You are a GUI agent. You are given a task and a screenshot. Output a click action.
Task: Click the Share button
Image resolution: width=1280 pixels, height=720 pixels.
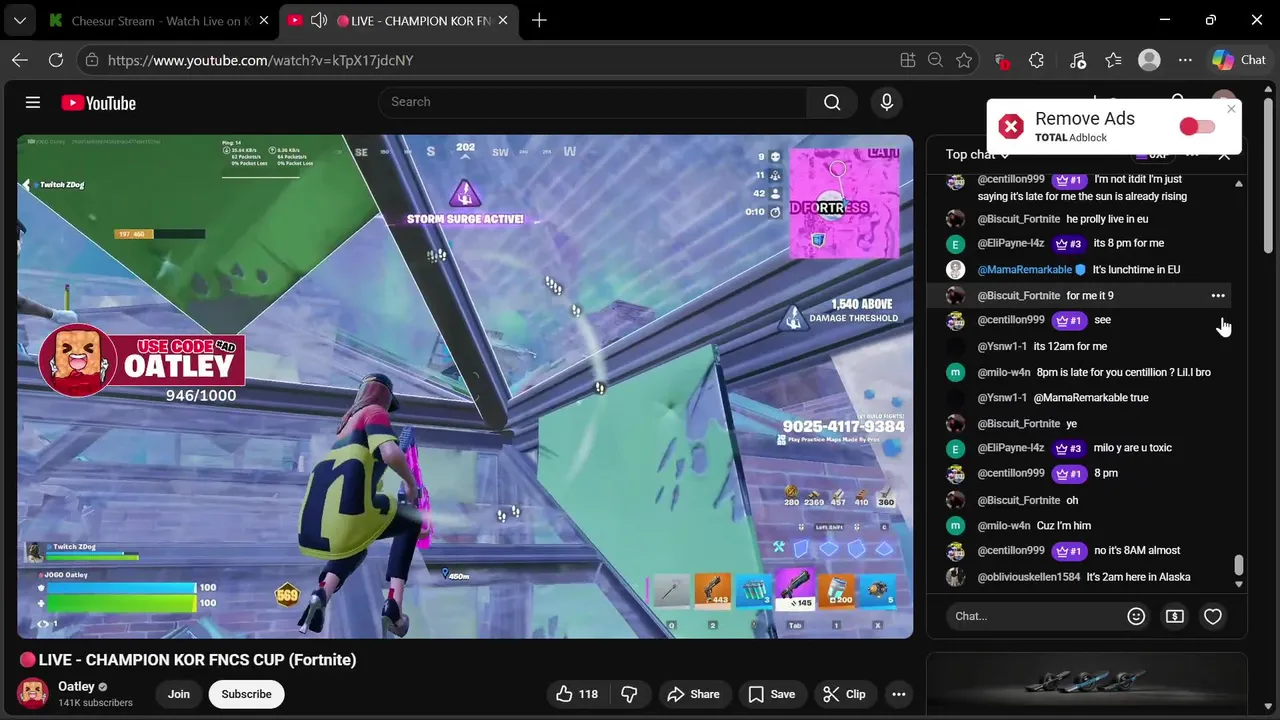click(693, 694)
